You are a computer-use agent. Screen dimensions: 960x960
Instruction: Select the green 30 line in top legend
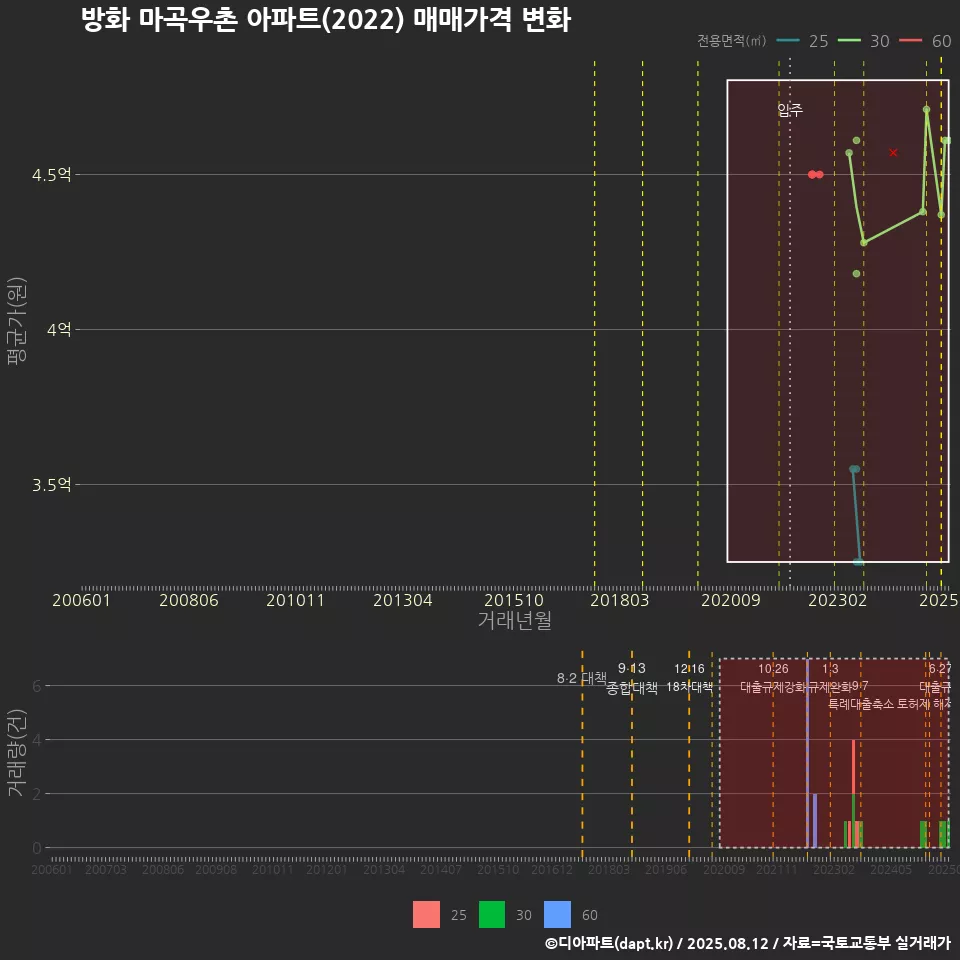click(849, 41)
